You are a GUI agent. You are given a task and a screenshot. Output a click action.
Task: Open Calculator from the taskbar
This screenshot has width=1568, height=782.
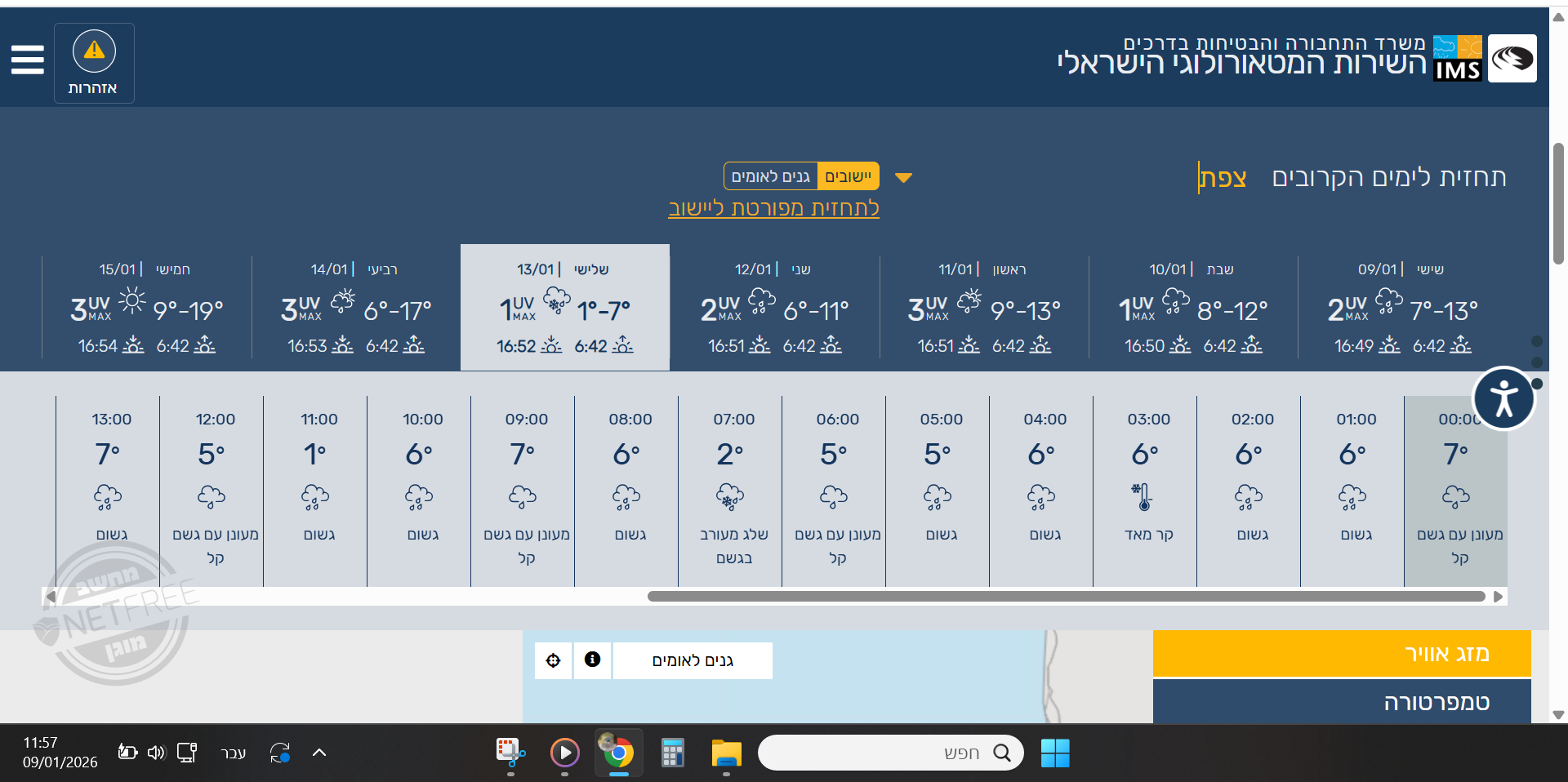[672, 753]
